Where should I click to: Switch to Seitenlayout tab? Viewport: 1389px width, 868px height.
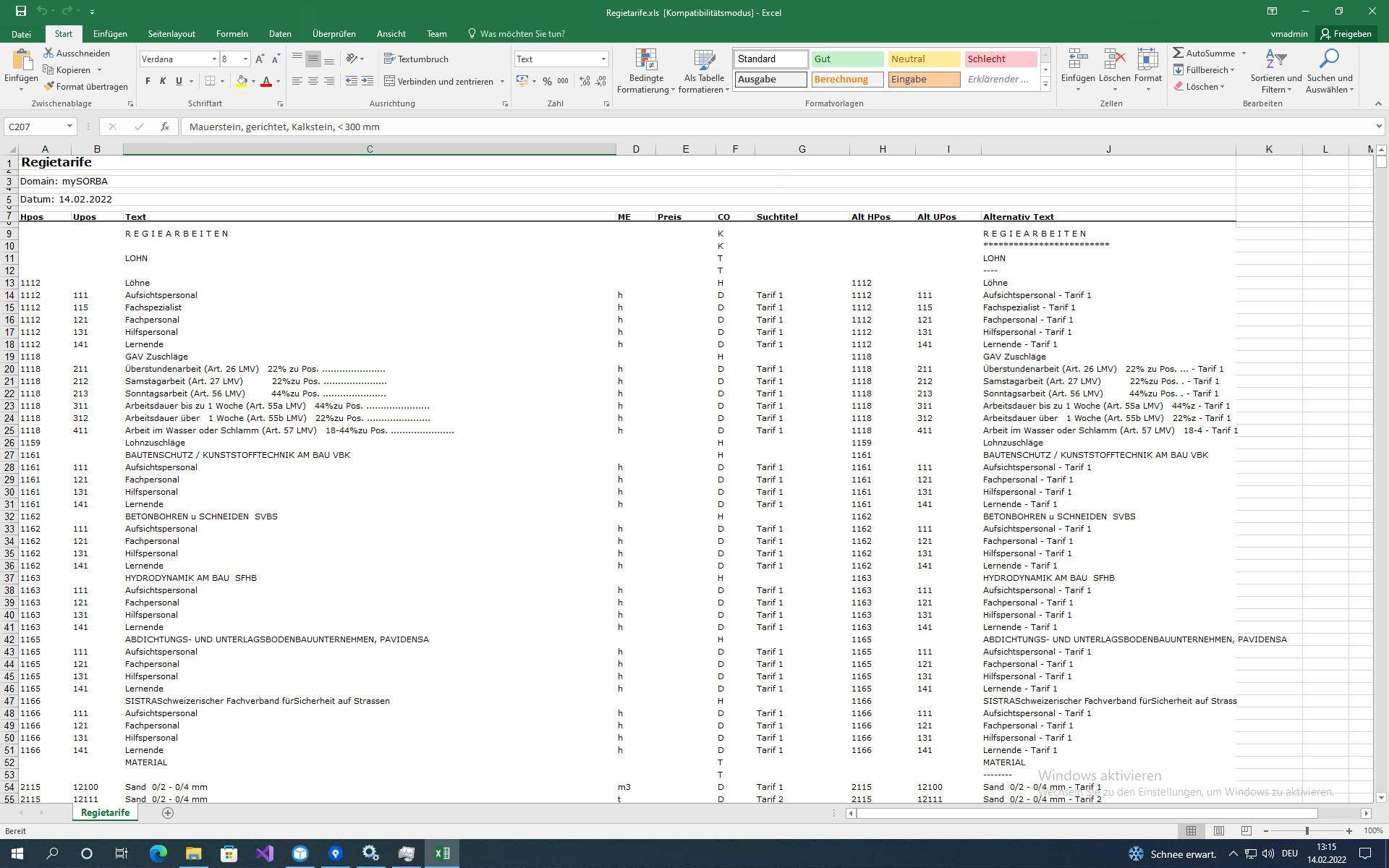[x=171, y=34]
